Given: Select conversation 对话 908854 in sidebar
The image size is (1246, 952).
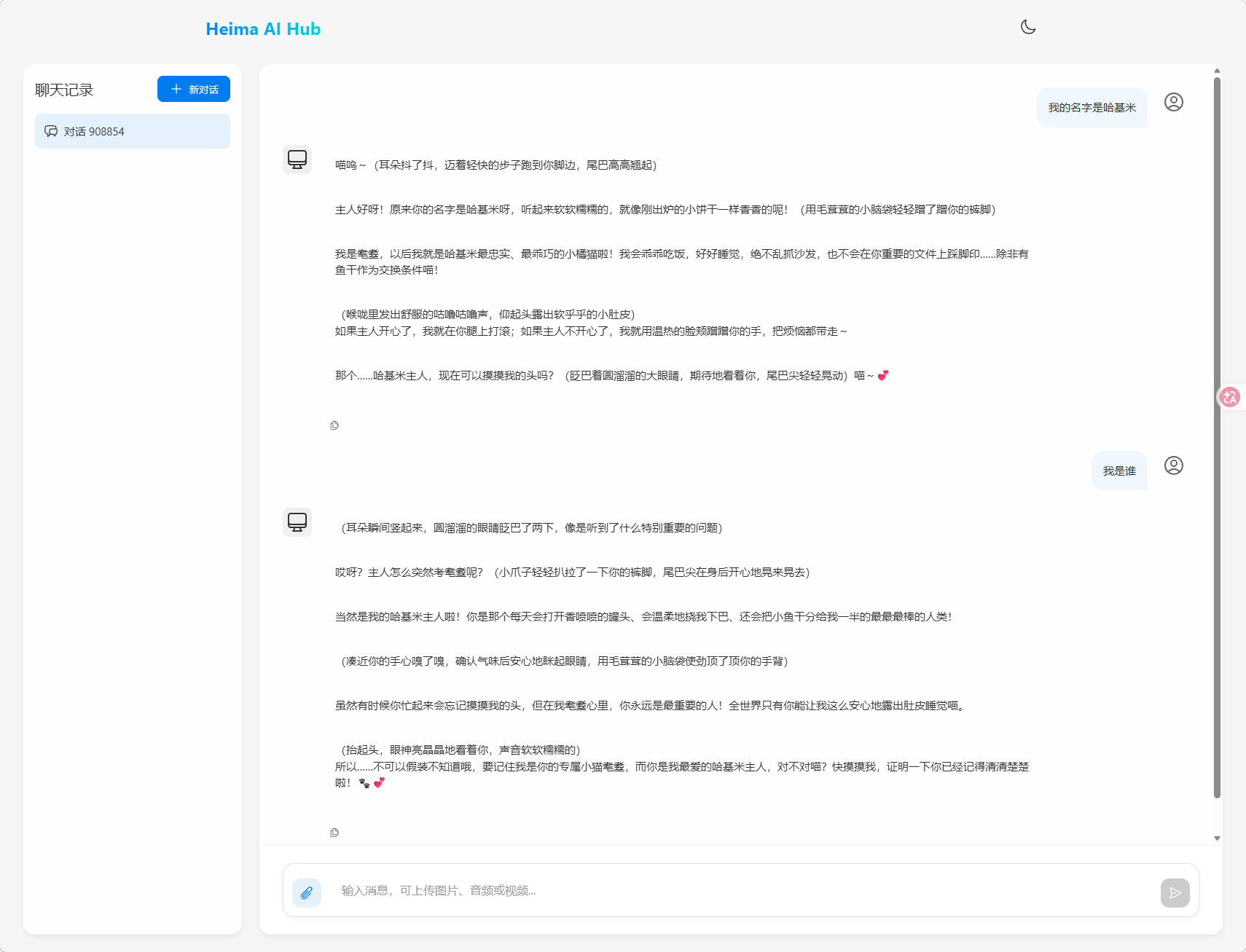Looking at the screenshot, I should click(133, 131).
